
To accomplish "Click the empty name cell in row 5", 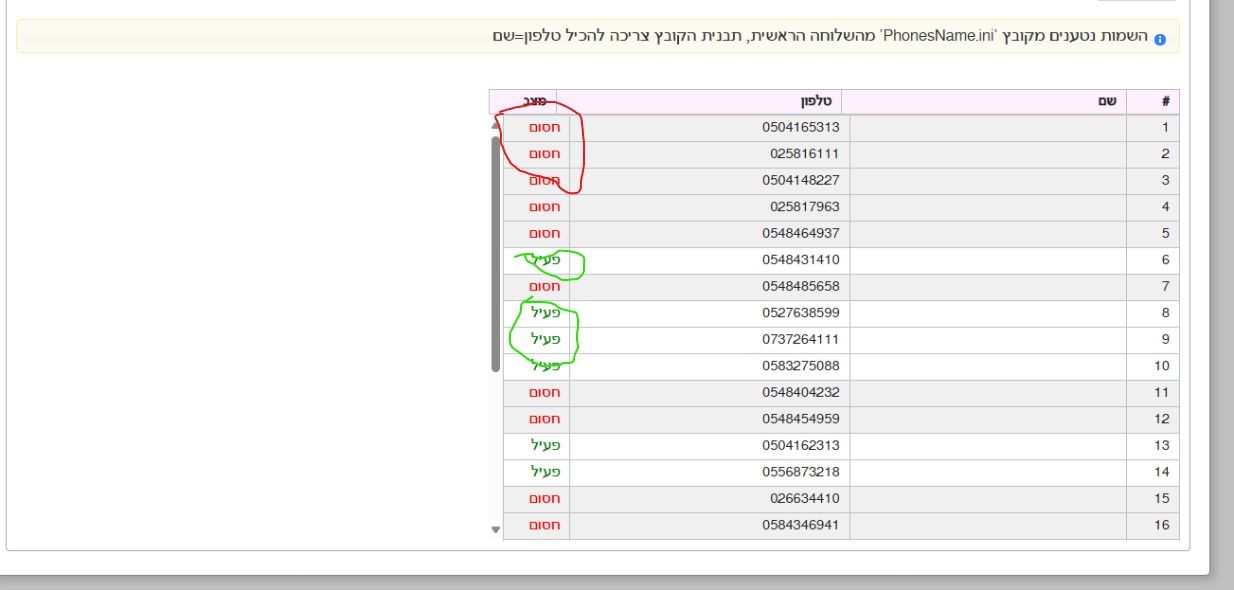I will coord(986,234).
